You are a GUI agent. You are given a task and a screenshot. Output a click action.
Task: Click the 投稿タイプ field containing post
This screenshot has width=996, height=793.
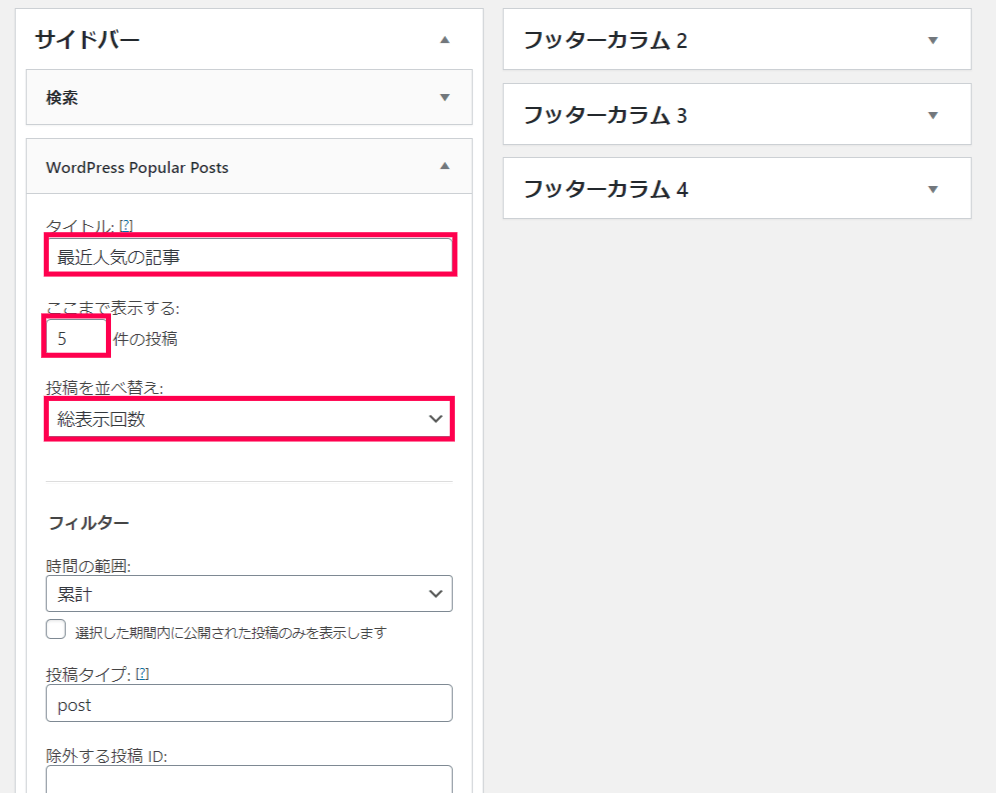[x=249, y=703]
